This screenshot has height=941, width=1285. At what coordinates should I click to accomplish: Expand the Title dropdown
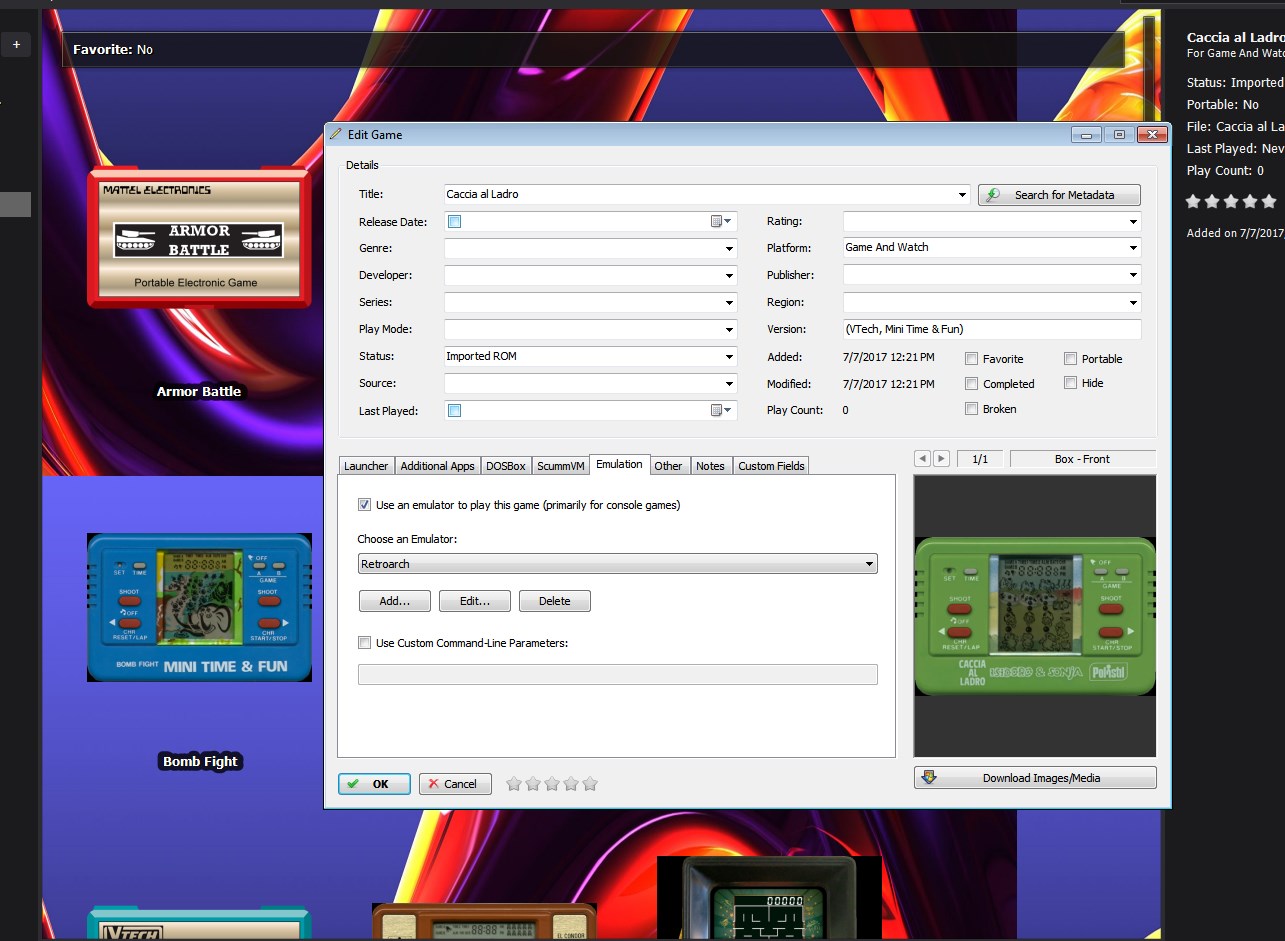(x=962, y=195)
